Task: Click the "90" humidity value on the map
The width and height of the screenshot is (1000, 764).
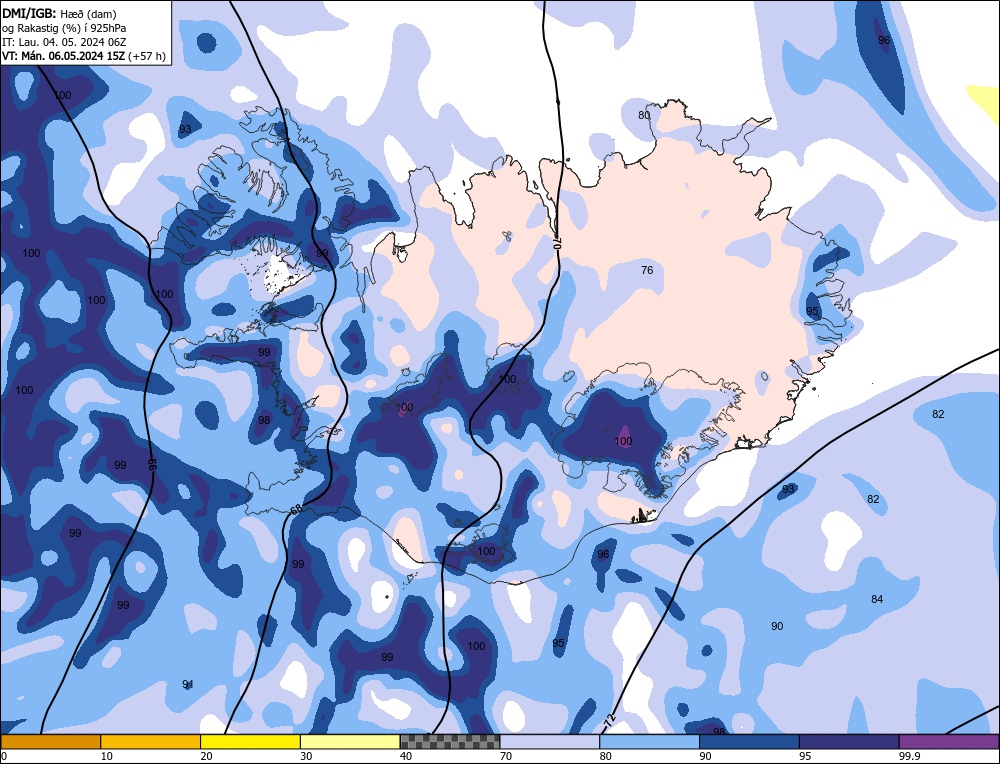Action: (x=777, y=626)
